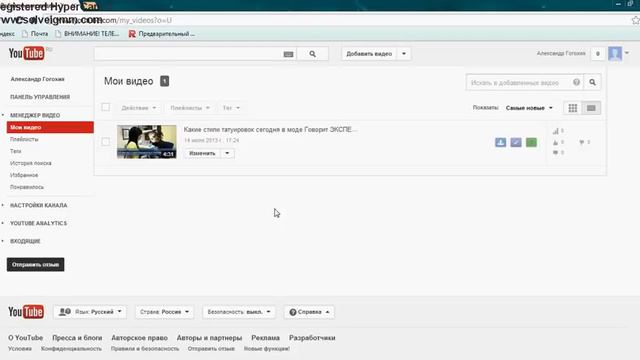Screen dimensions: 640x360
Task: Open Авторы и партнеры footer link
Action: click(209, 338)
